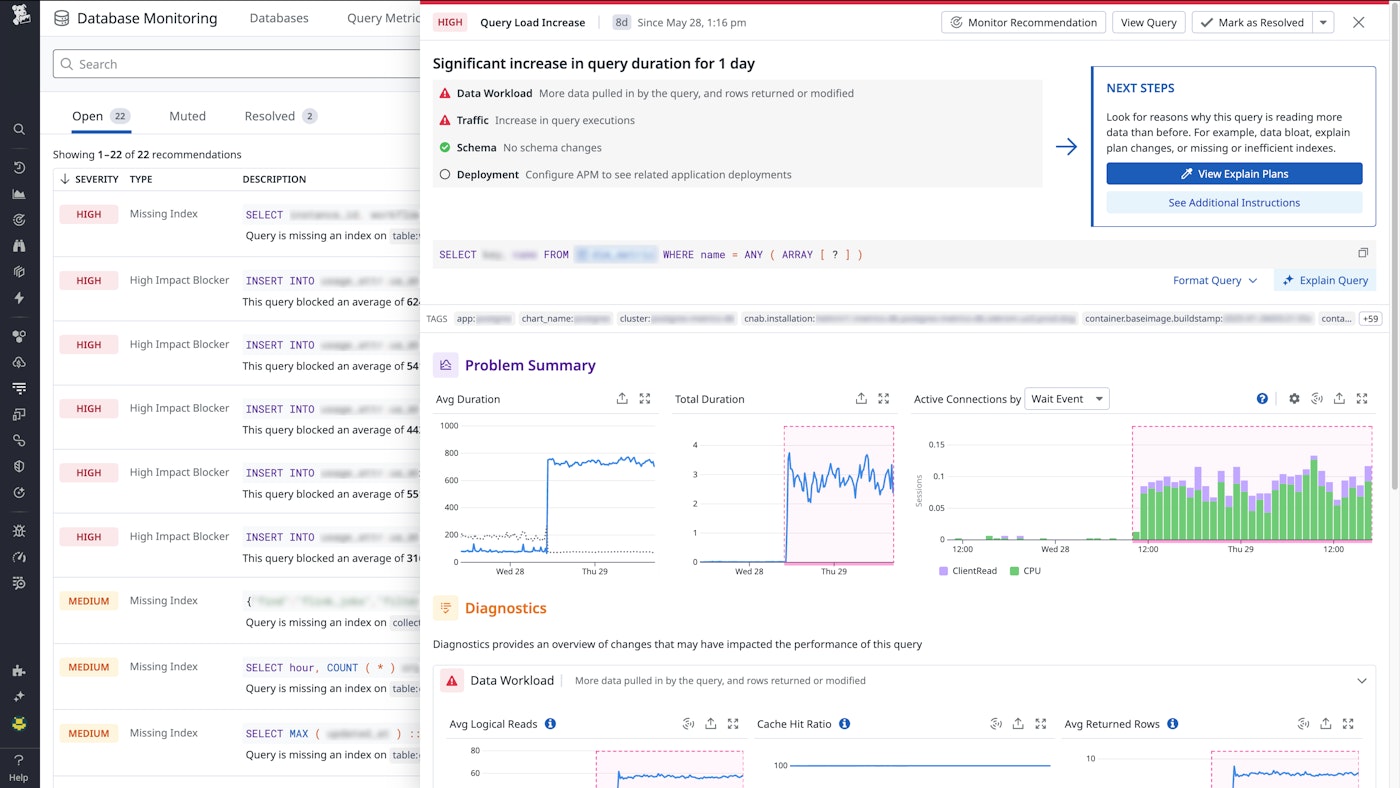The image size is (1400, 788).
Task: Open the MEDIUM SELECT MAX recommendation row
Action: coord(236,743)
